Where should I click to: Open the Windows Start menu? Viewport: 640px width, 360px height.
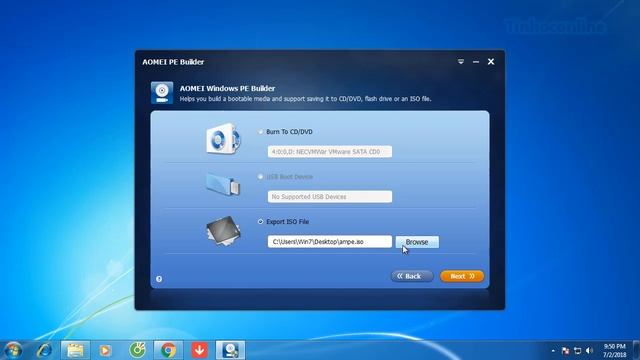point(13,350)
